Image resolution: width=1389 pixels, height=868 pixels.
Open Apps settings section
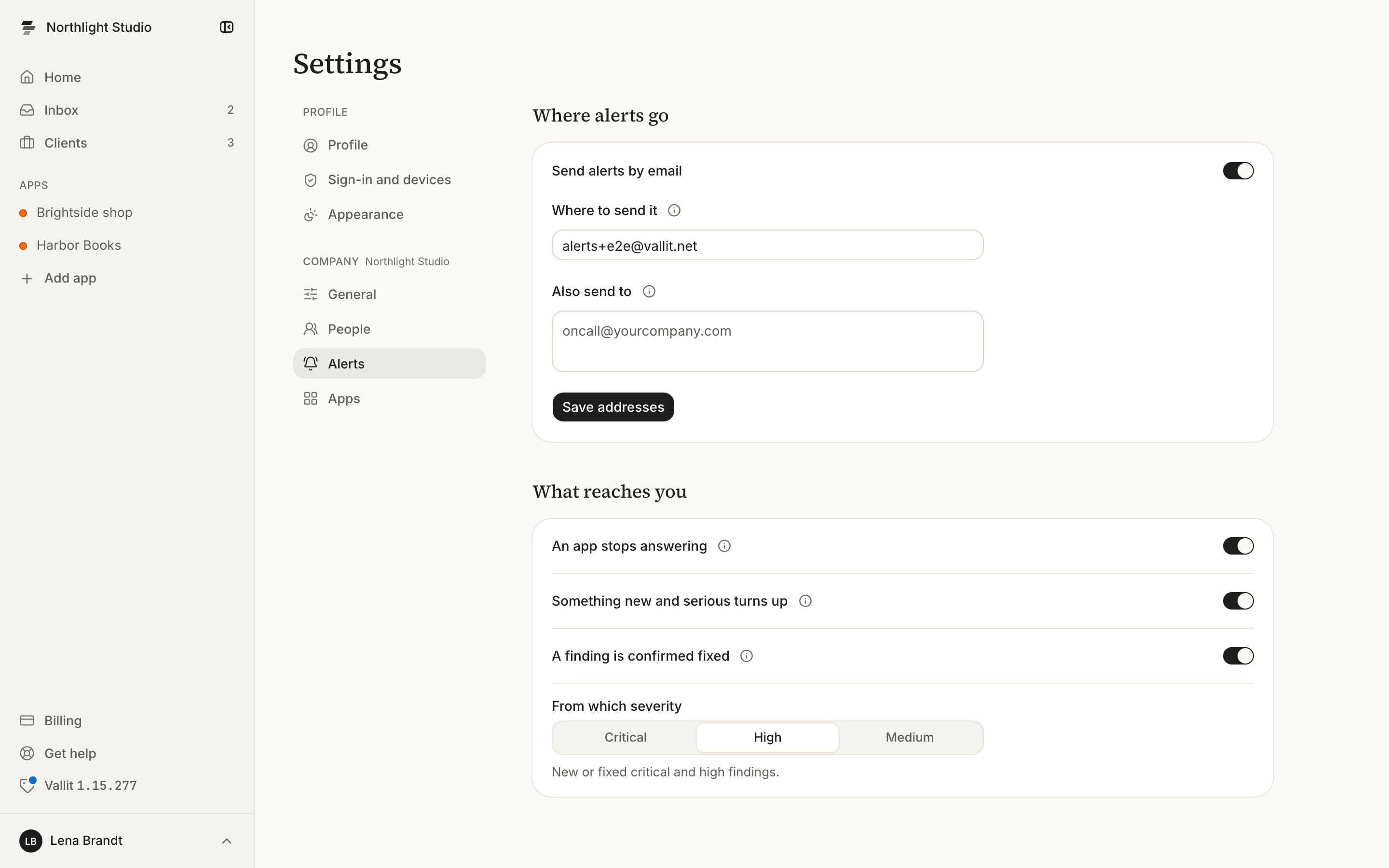point(389,399)
